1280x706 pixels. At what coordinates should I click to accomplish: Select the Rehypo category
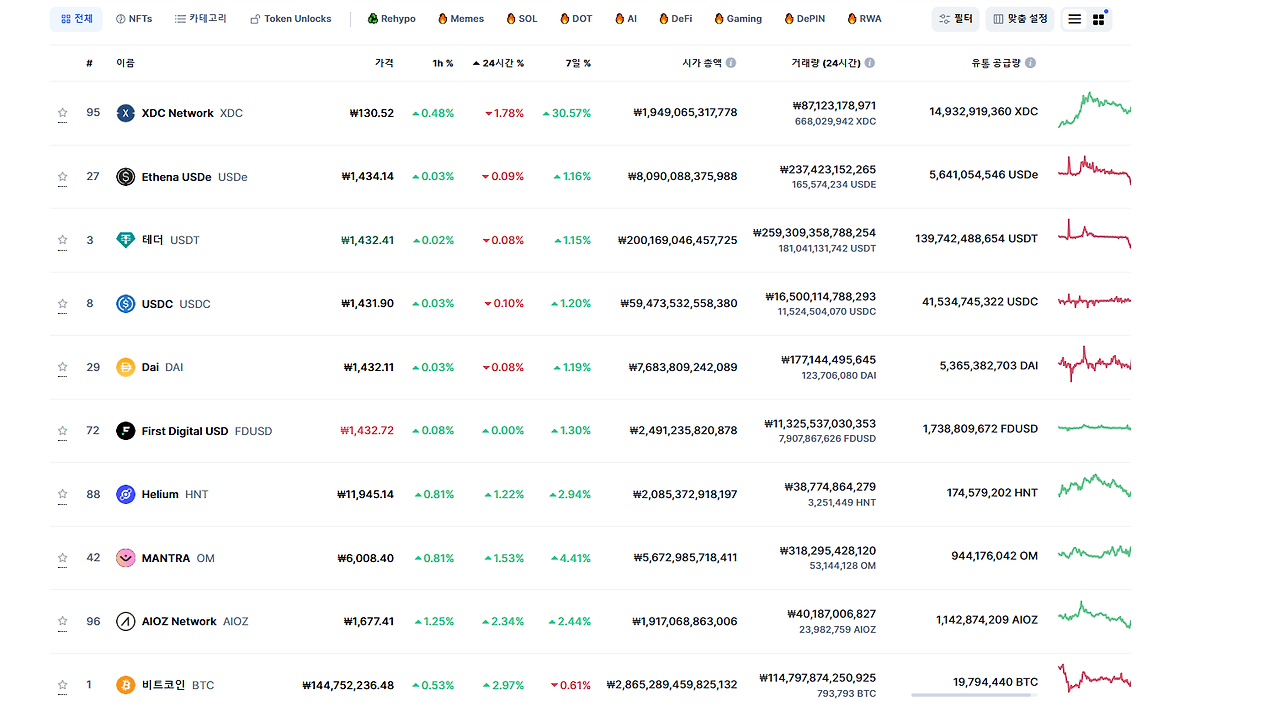coord(391,19)
